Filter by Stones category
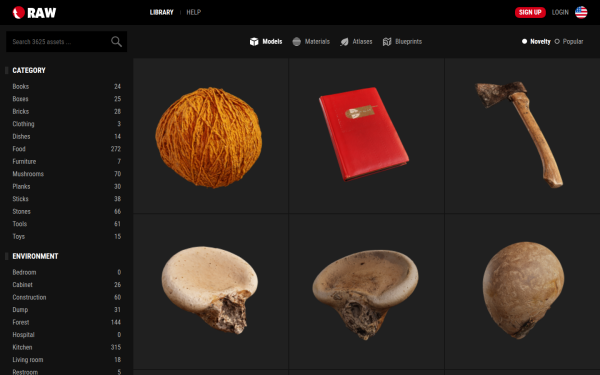Viewport: 600px width, 375px height. click(67, 211)
